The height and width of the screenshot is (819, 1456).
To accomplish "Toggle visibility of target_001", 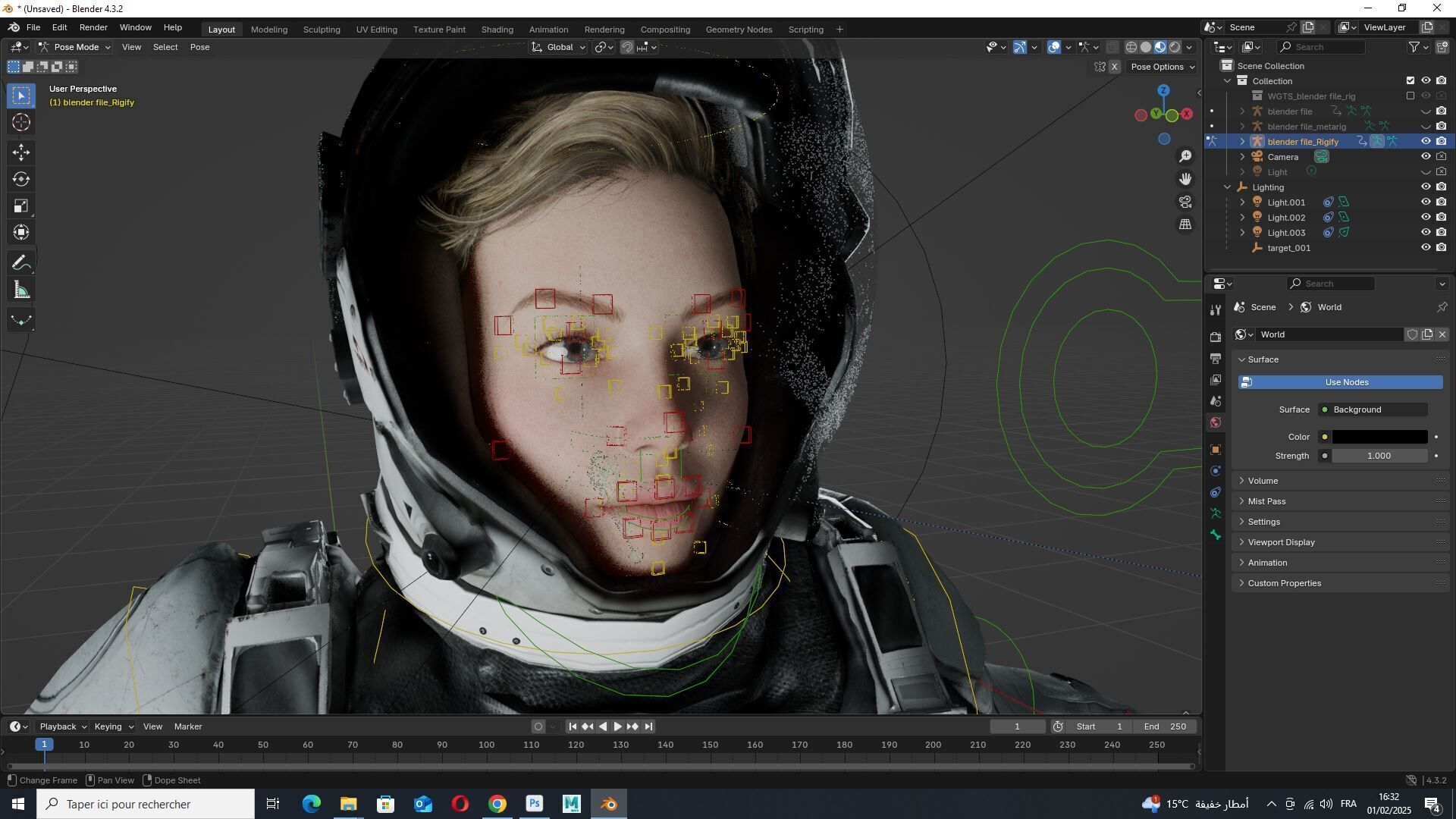I will pyautogui.click(x=1426, y=248).
